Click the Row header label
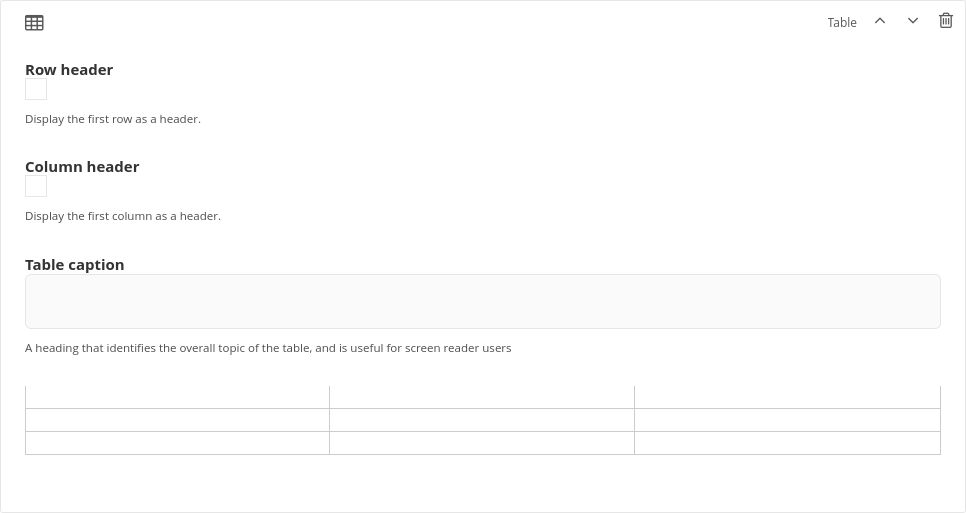This screenshot has width=966, height=513. (x=69, y=70)
